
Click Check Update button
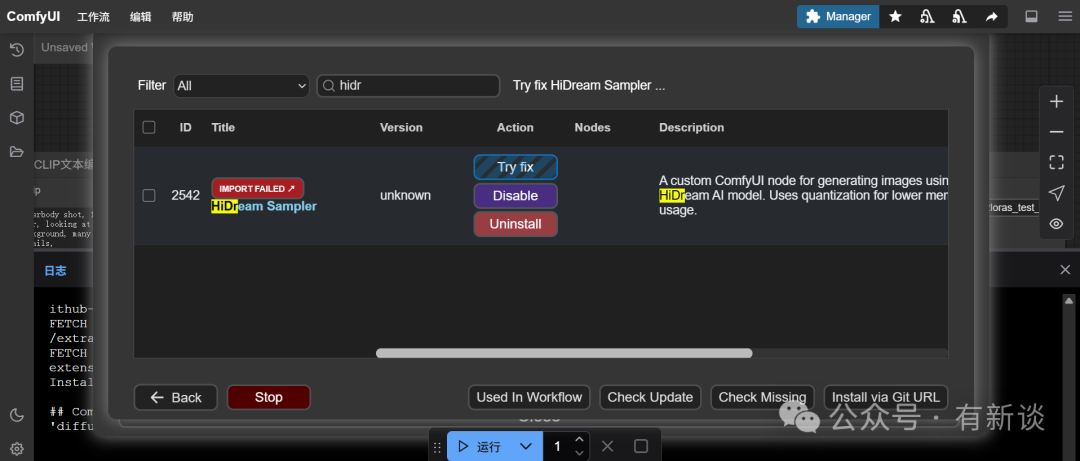(650, 398)
